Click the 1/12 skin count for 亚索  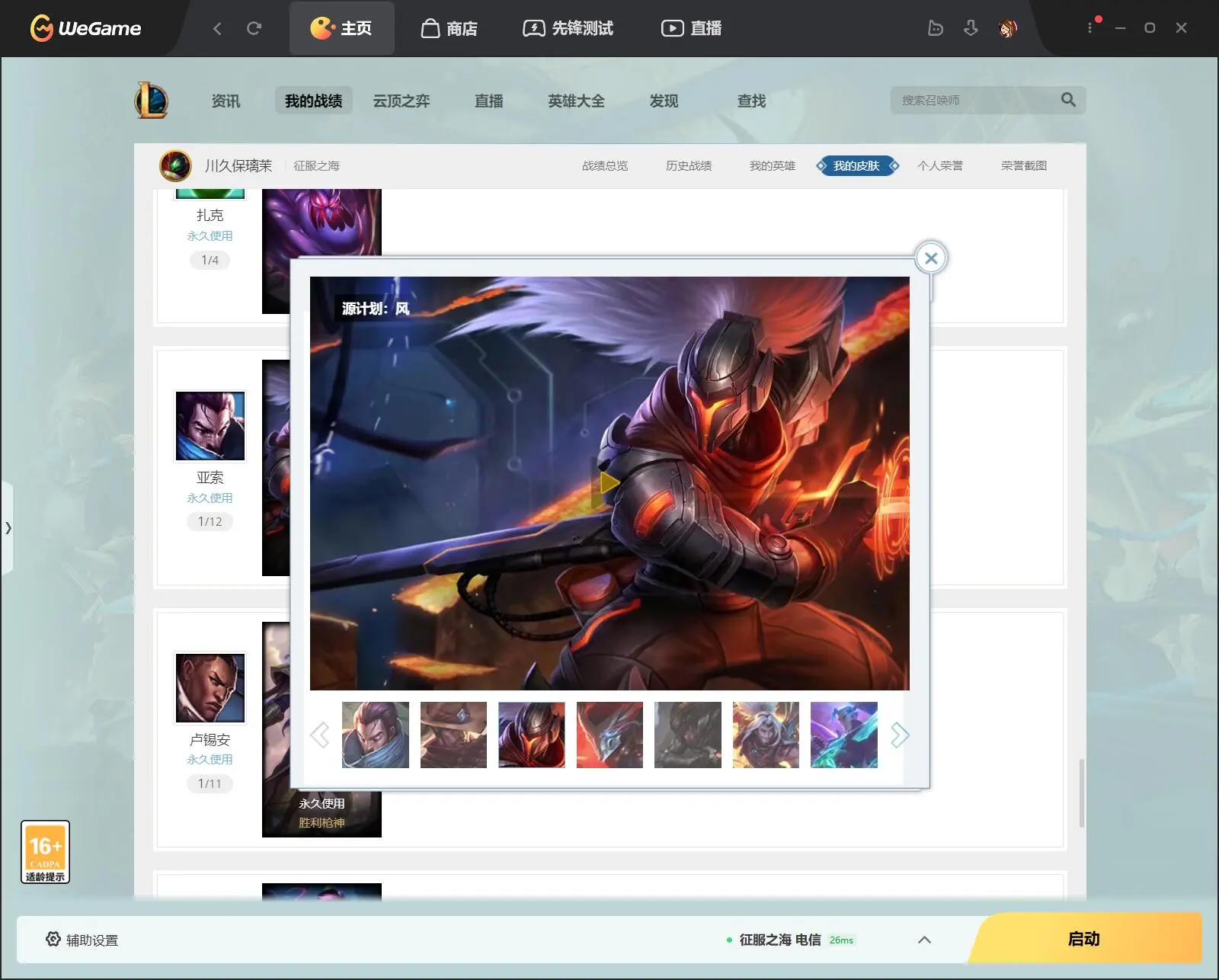coord(210,522)
